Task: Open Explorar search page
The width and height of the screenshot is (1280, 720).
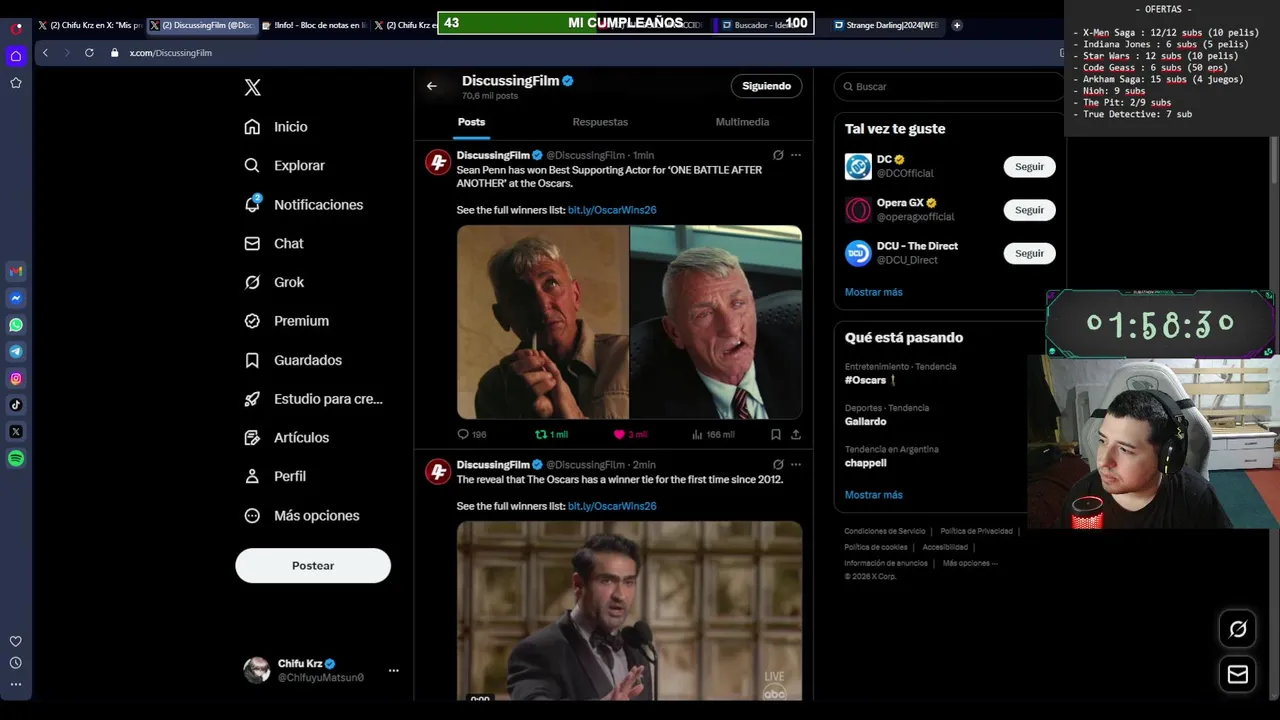Action: pyautogui.click(x=285, y=166)
